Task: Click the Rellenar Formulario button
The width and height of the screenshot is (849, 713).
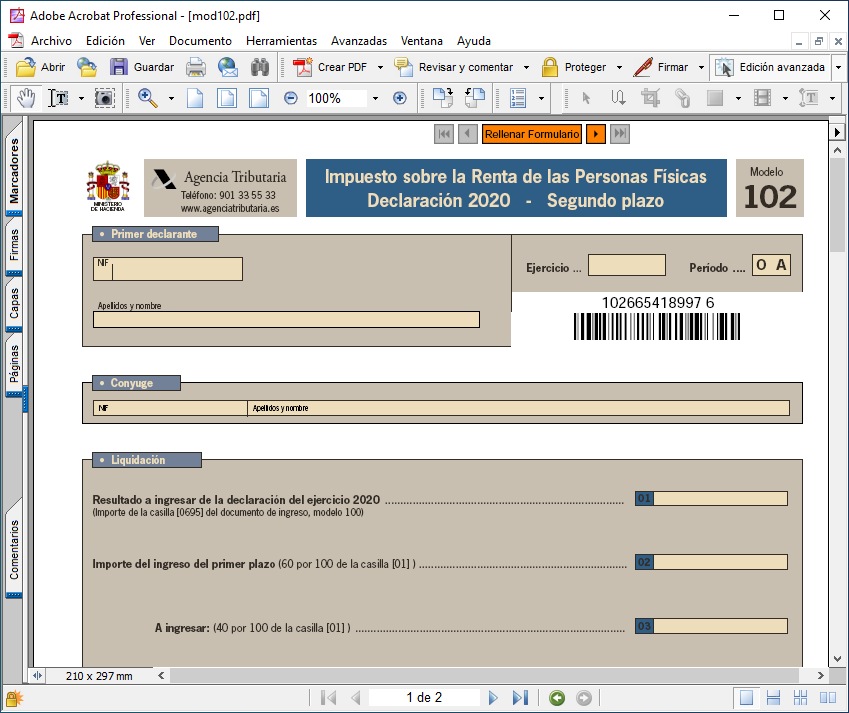Action: coord(532,134)
